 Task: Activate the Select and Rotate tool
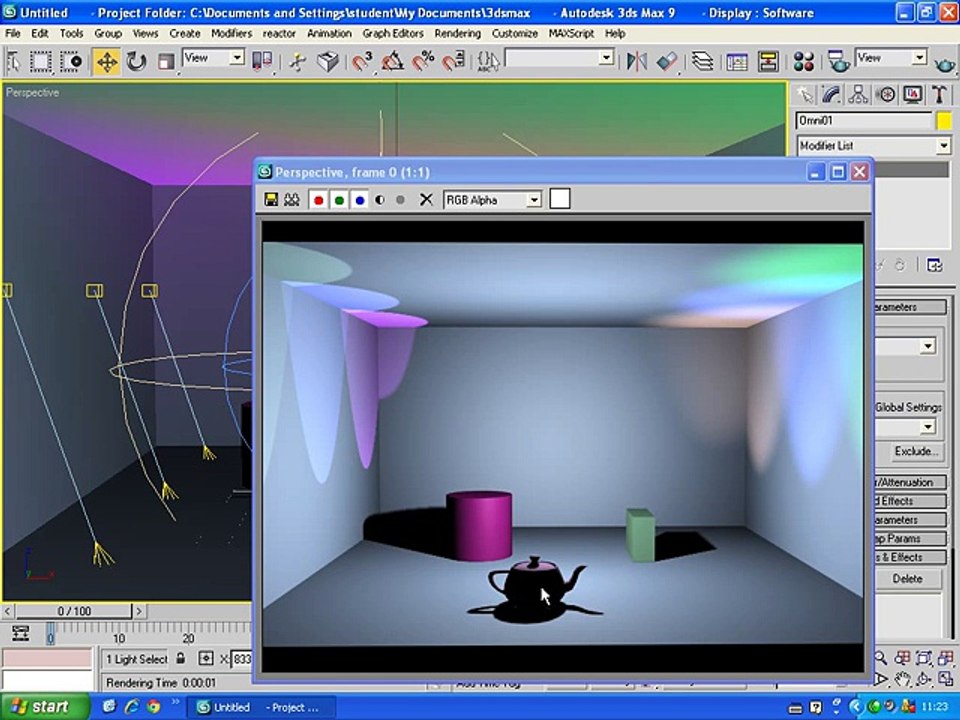click(136, 62)
